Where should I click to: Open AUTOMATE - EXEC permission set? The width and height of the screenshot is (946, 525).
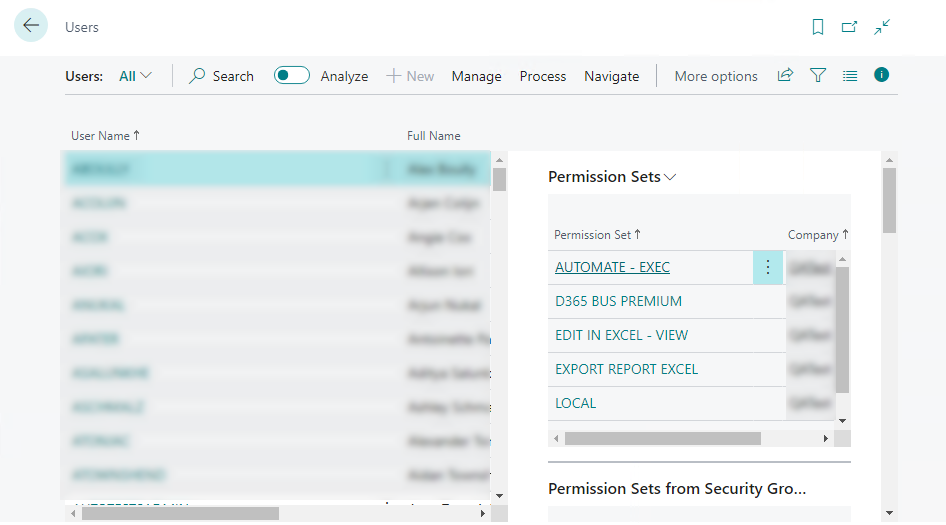(612, 267)
